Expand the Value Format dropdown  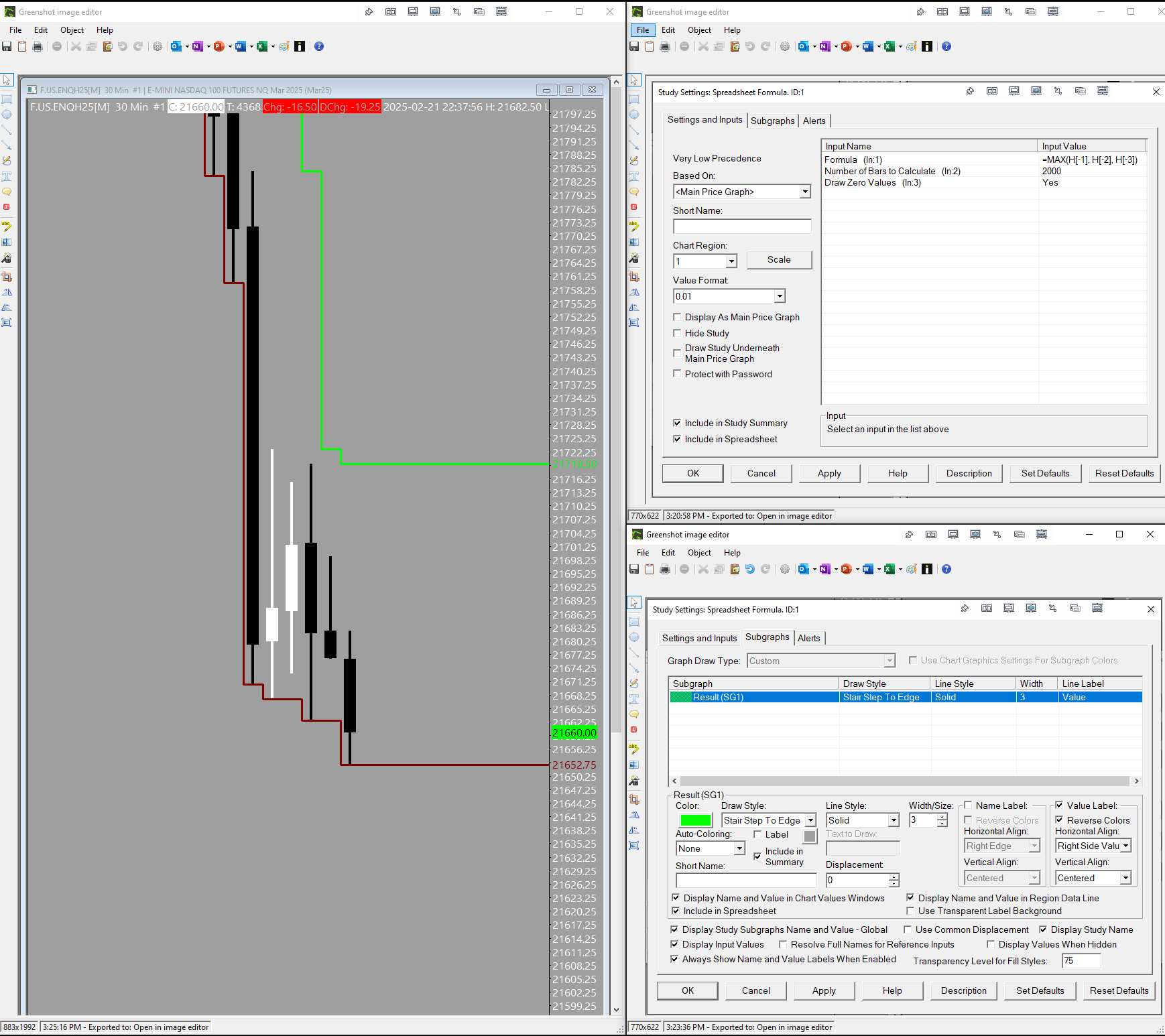(x=780, y=296)
